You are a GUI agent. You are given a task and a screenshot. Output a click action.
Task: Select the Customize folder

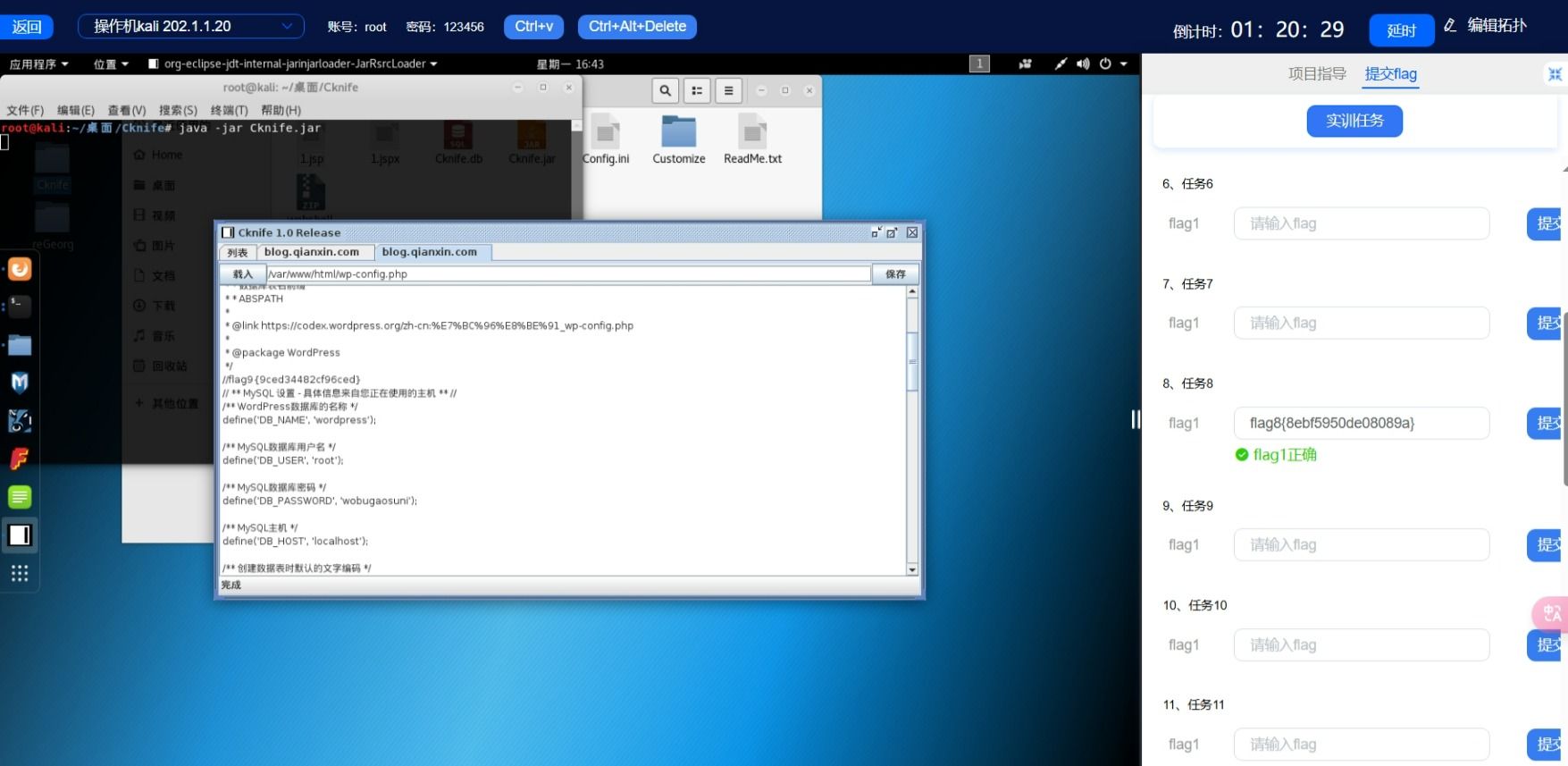[x=679, y=139]
